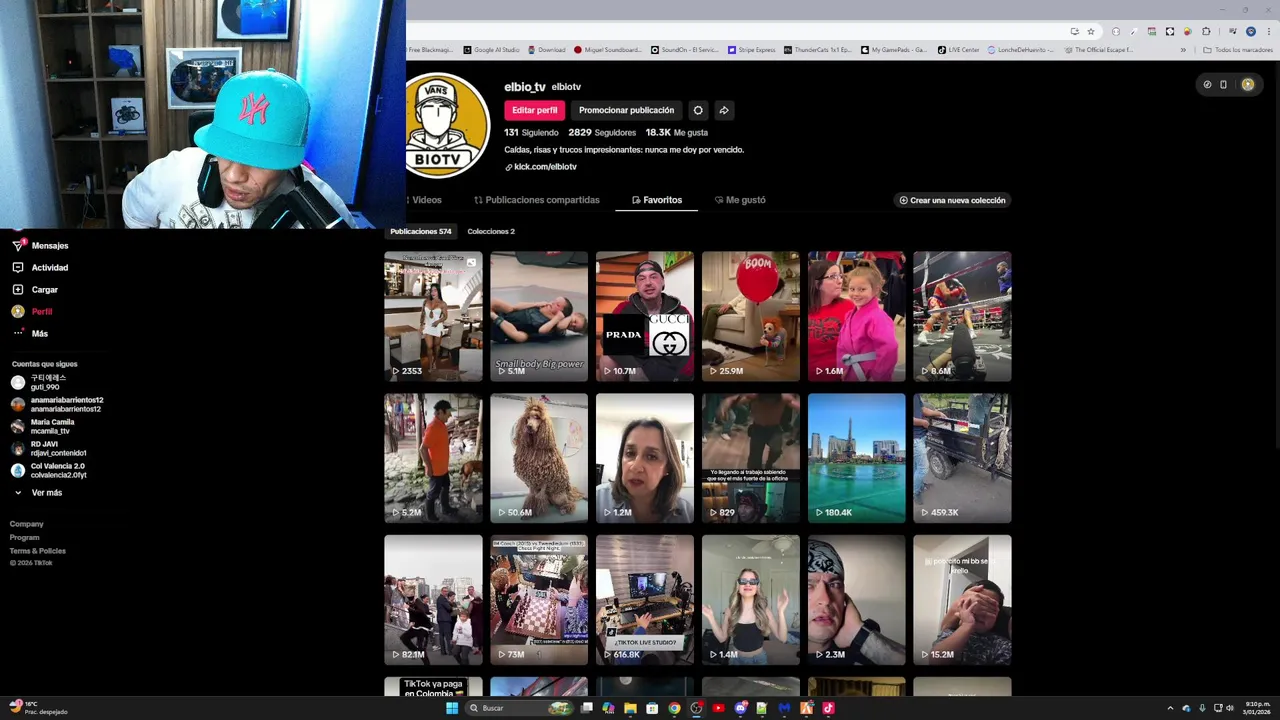Open Todos los marcadores folder
The height and width of the screenshot is (720, 1280).
(1238, 50)
